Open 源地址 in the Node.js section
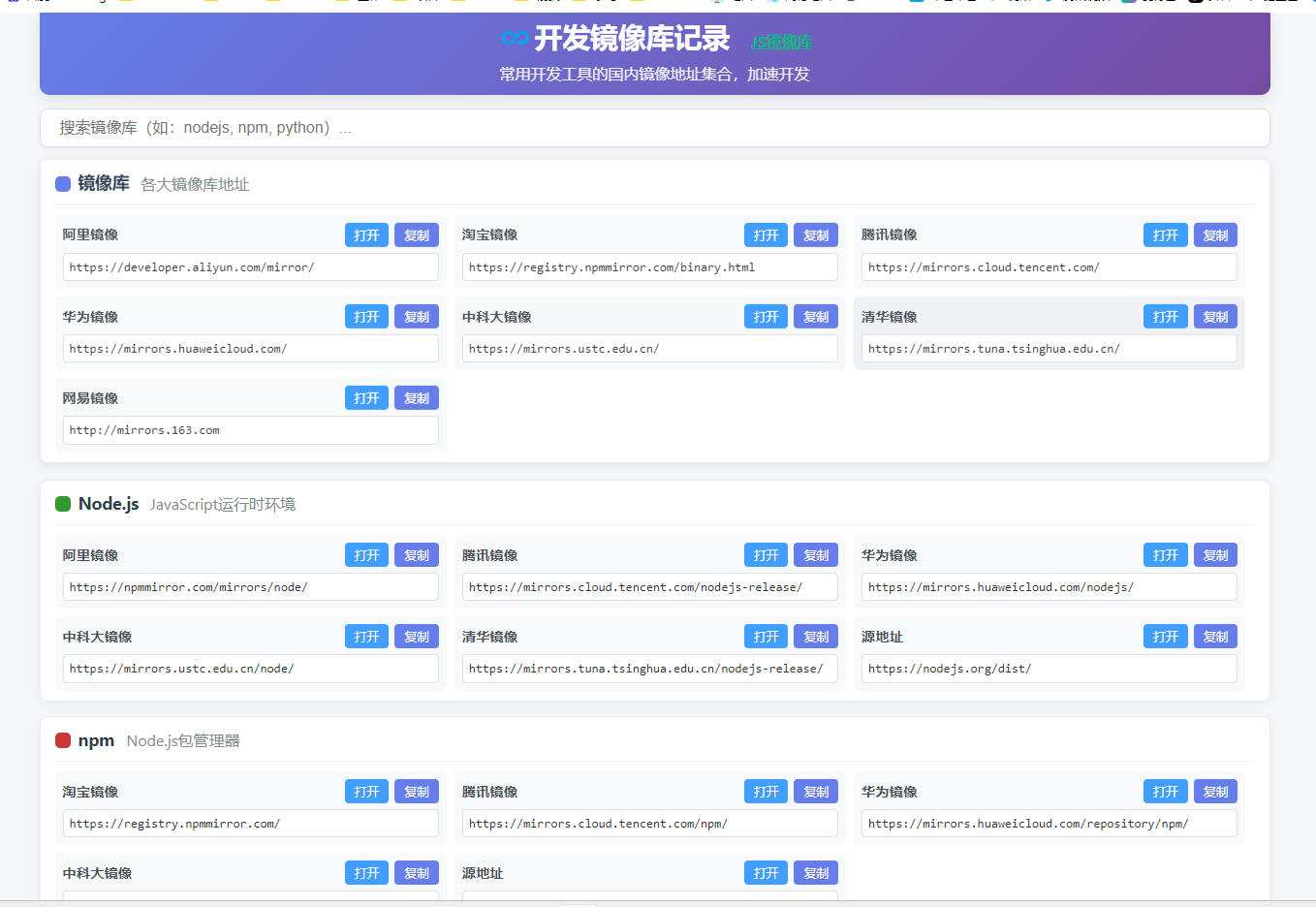1316x907 pixels. (1165, 637)
